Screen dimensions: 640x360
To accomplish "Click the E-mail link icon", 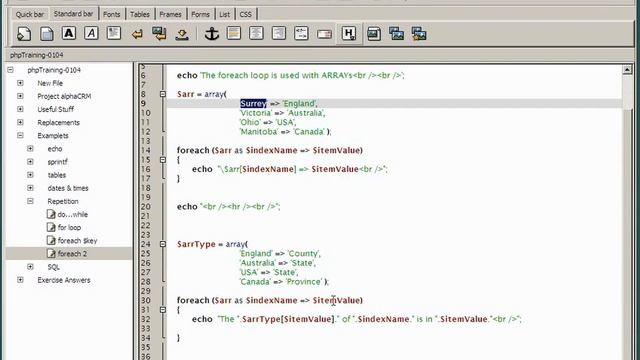I will coord(324,34).
